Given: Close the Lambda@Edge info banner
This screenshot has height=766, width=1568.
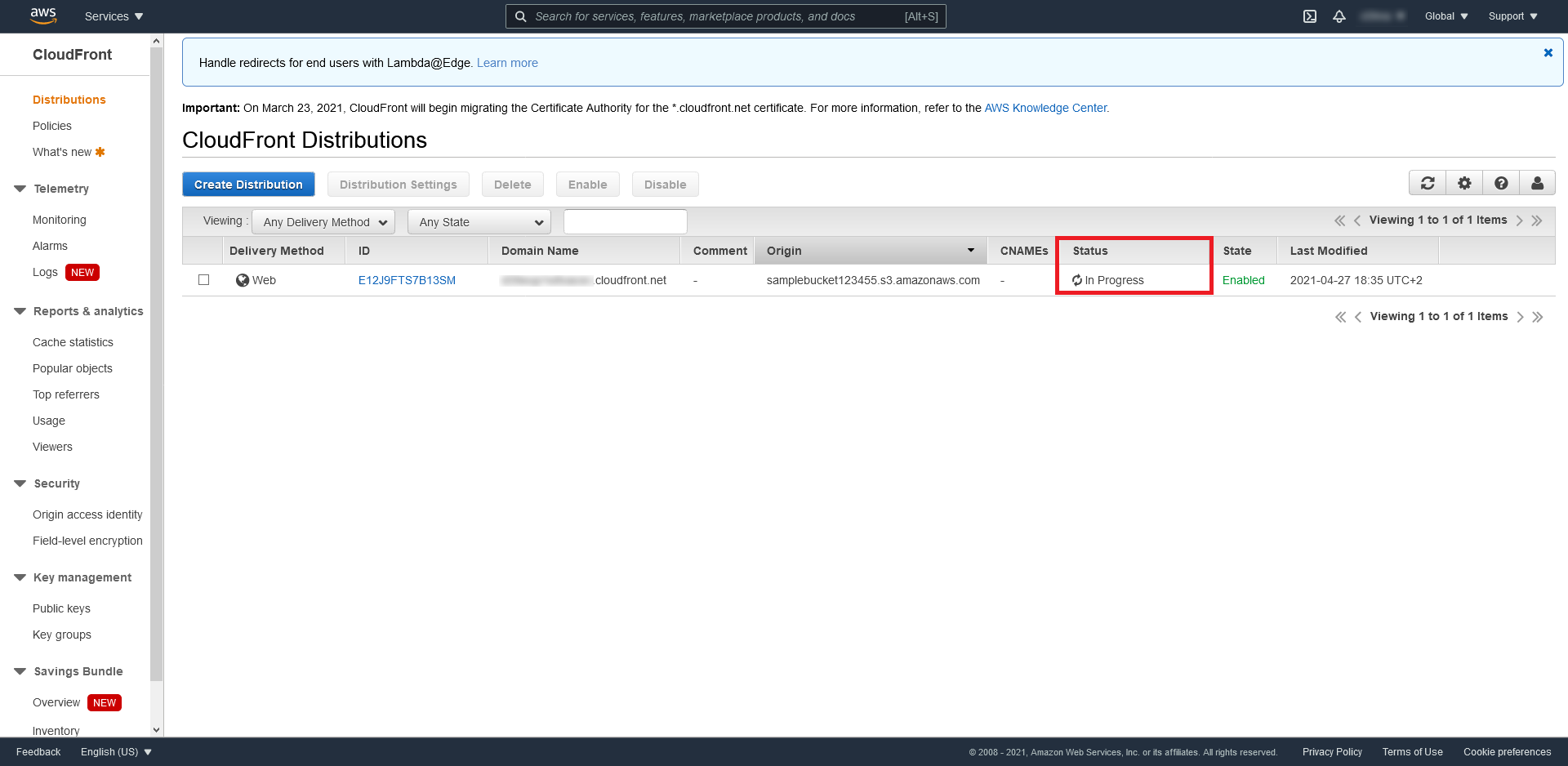Looking at the screenshot, I should coord(1548,53).
